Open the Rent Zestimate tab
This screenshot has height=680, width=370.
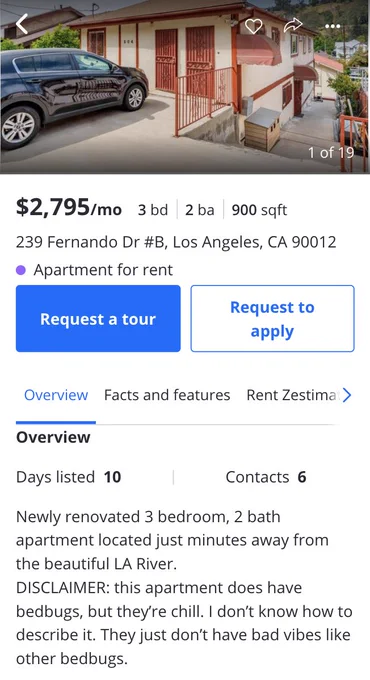pos(291,395)
